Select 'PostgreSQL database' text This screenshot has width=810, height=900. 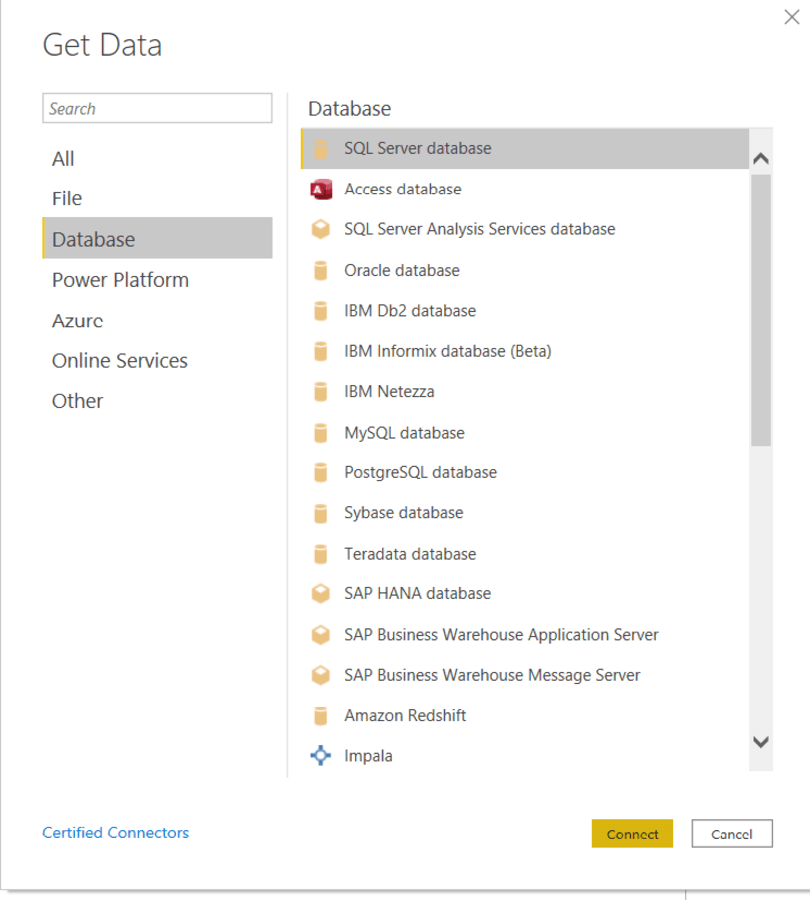420,472
